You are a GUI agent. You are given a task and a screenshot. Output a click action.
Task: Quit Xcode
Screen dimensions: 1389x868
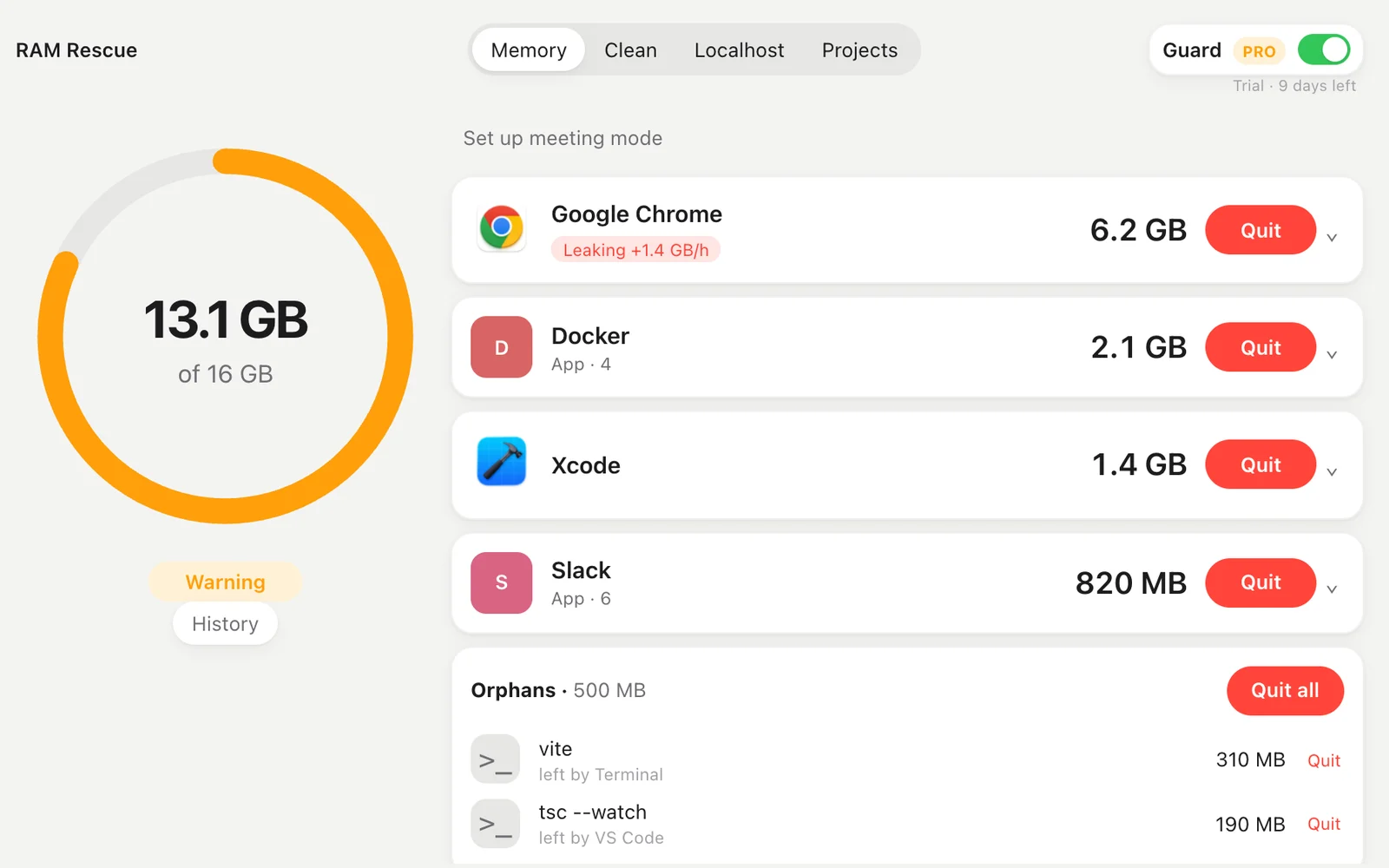[1261, 464]
